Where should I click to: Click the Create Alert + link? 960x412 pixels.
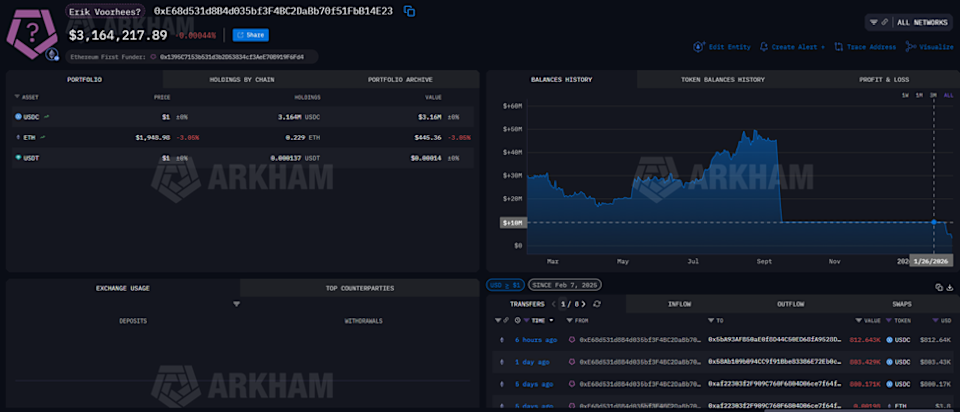click(x=798, y=47)
